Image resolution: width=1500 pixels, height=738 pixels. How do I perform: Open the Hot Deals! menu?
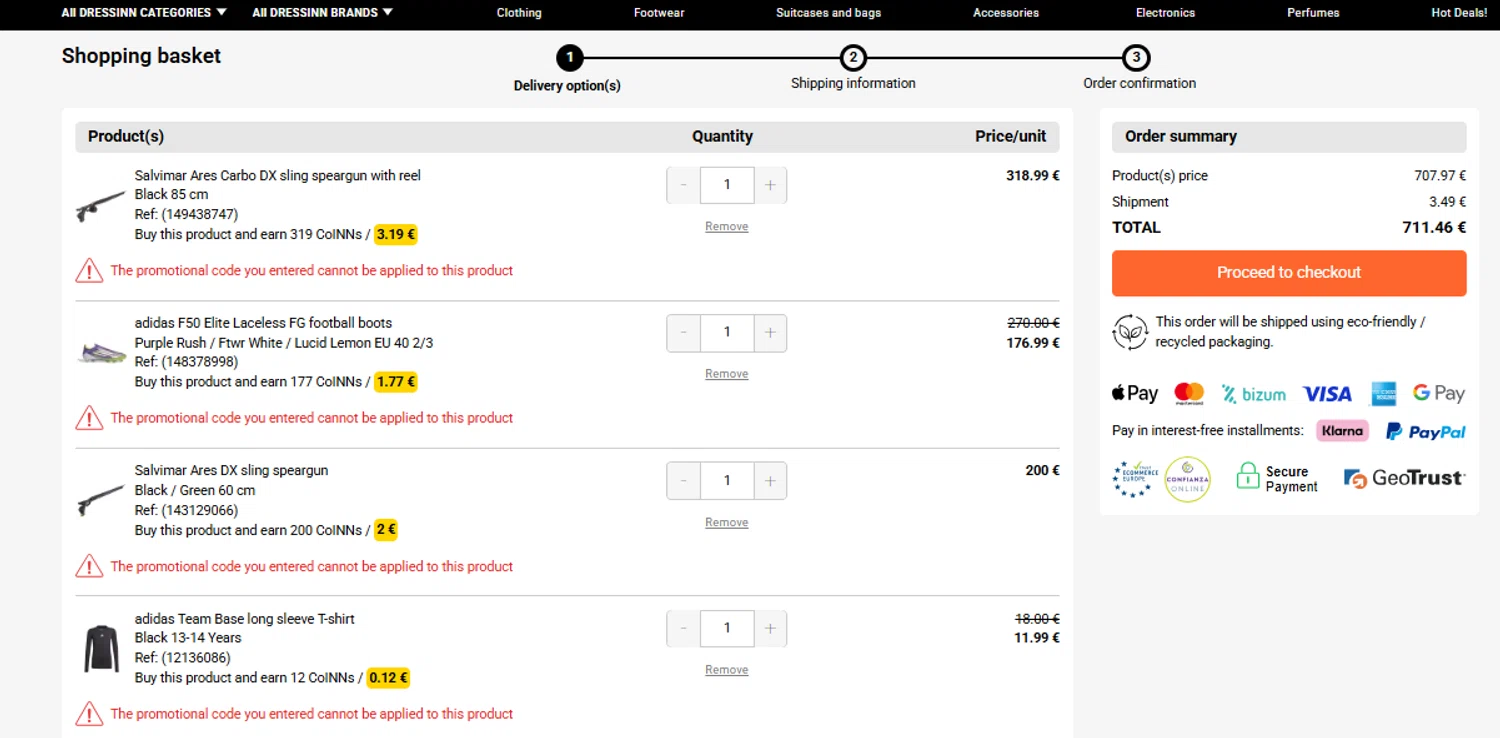click(x=1459, y=13)
